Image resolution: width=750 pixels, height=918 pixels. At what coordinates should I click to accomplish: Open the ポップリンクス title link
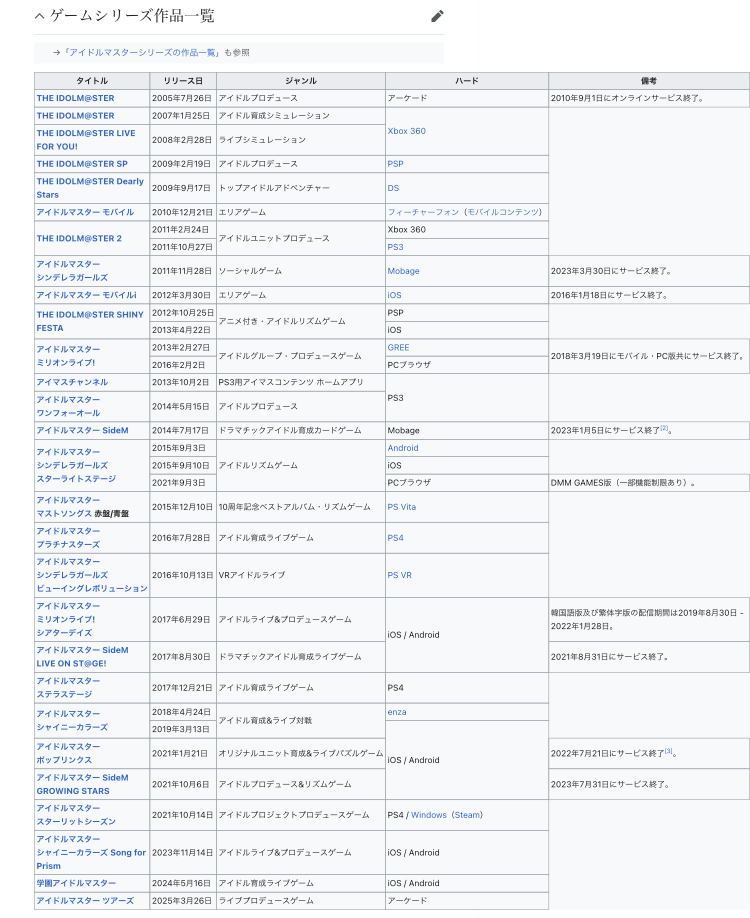coord(69,753)
